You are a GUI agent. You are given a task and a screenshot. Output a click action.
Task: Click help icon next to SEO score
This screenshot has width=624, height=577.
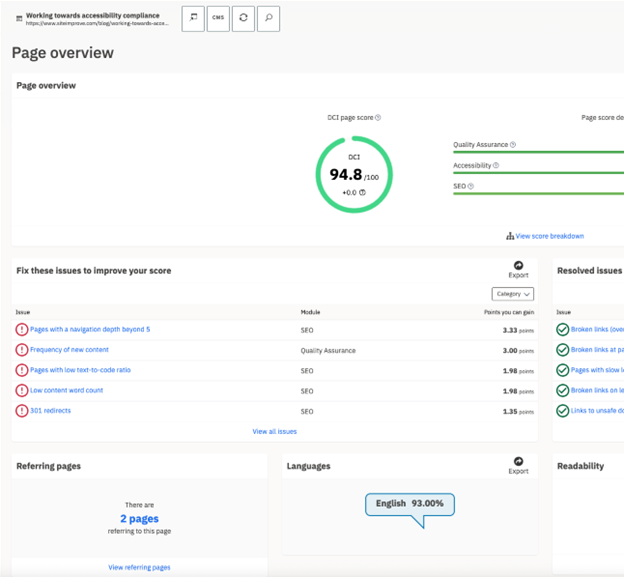(x=471, y=186)
